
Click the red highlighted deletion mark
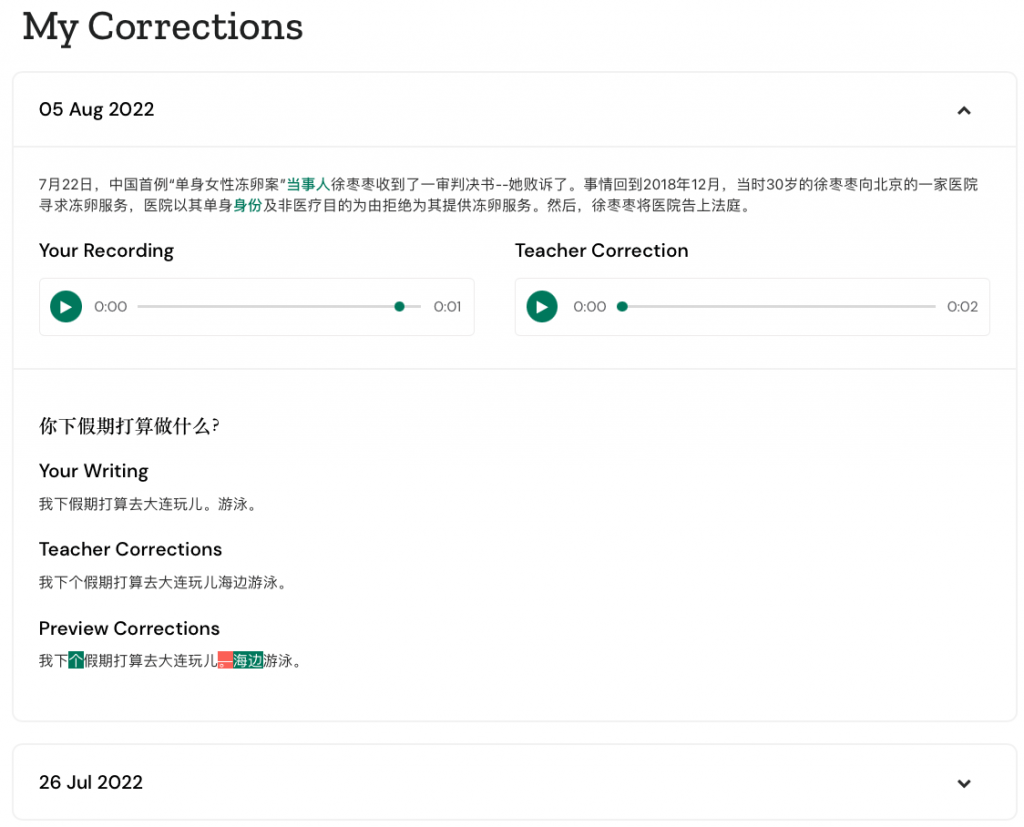coord(225,660)
